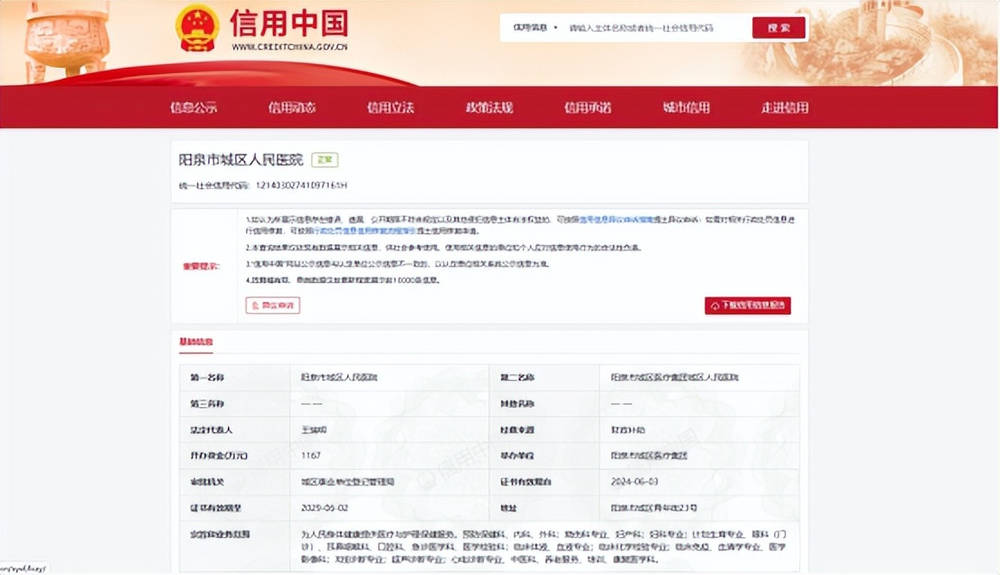Click the red download credit report button
Screen dimensions: 1000x575
click(x=747, y=305)
